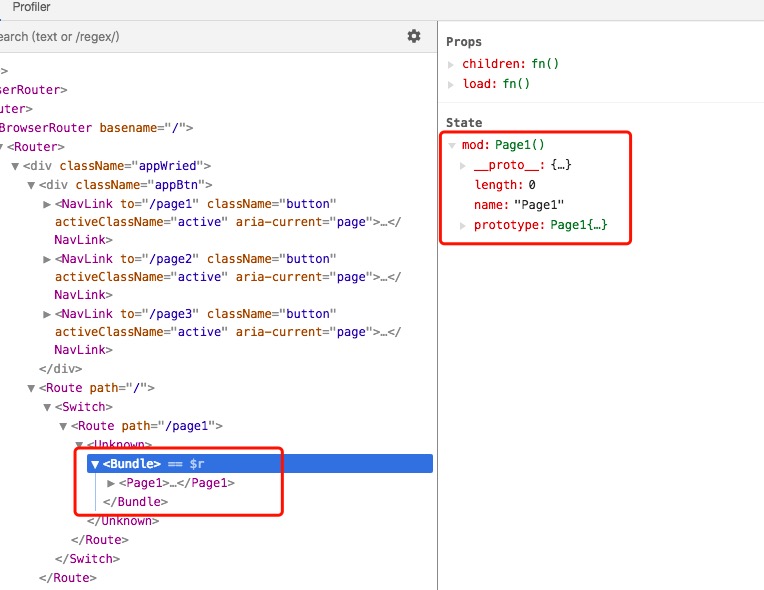Image resolution: width=764 pixels, height=590 pixels.
Task: Select the Switch opening tag row
Action: [x=84, y=407]
